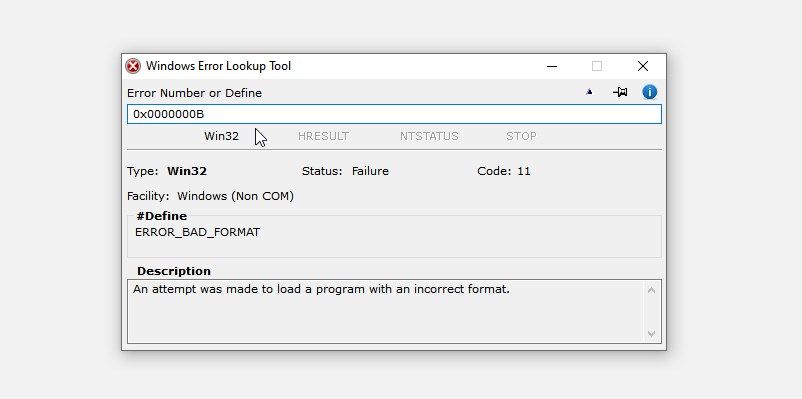
Task: Switch to the HRESULT tab
Action: [x=323, y=136]
